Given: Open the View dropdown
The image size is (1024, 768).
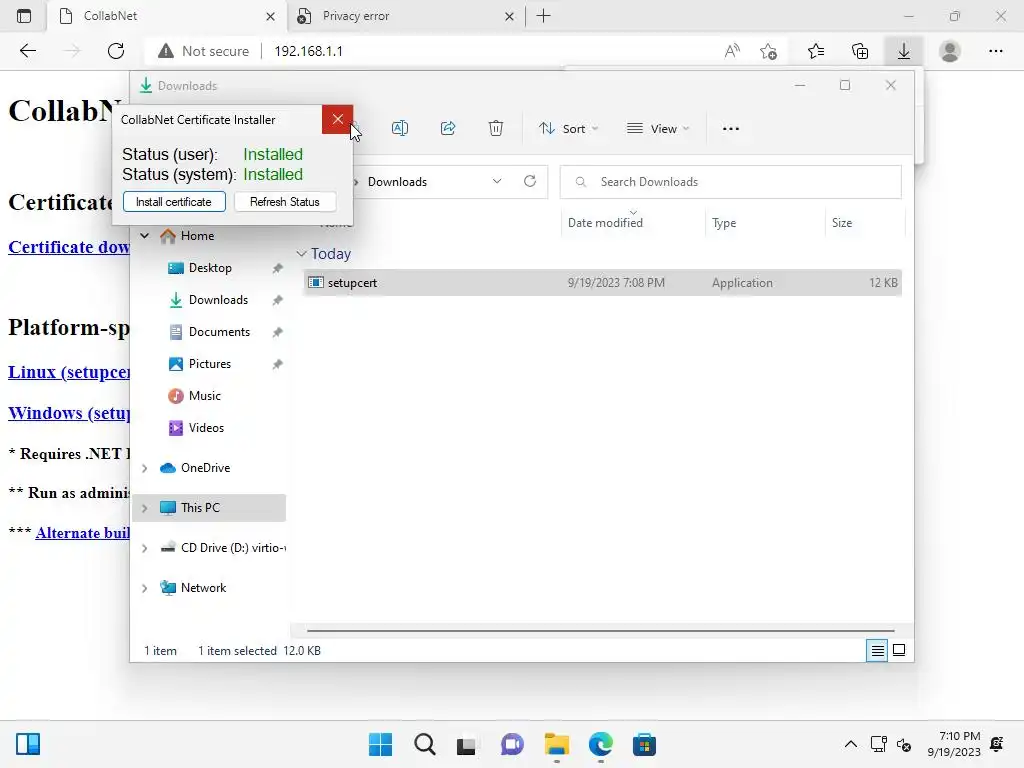Looking at the screenshot, I should tap(658, 129).
